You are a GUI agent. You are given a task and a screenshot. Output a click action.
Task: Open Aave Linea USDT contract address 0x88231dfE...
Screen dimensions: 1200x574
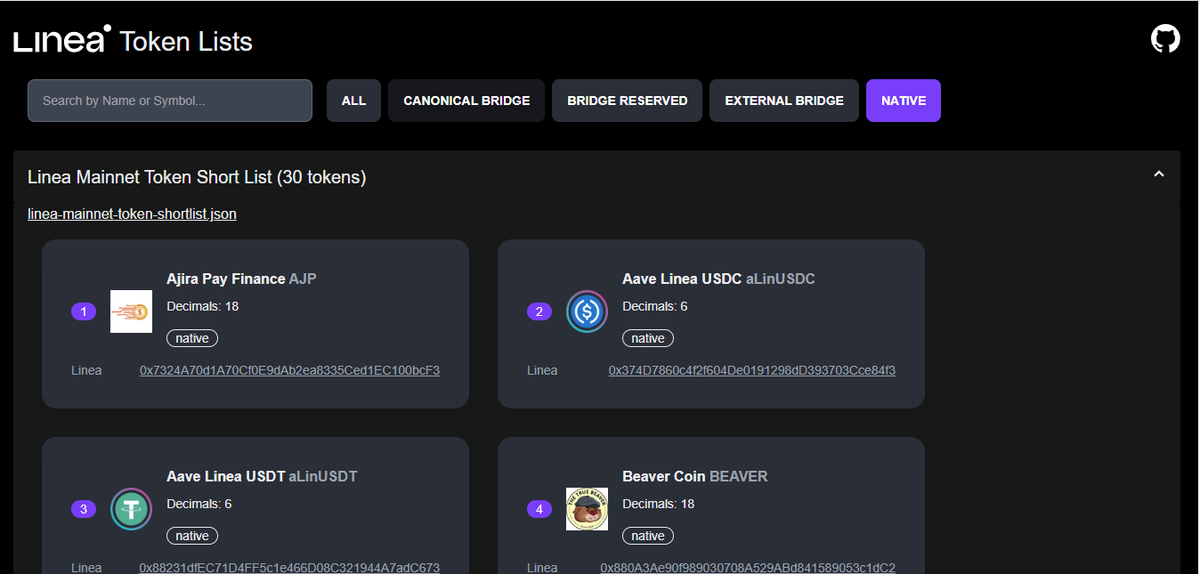point(290,567)
